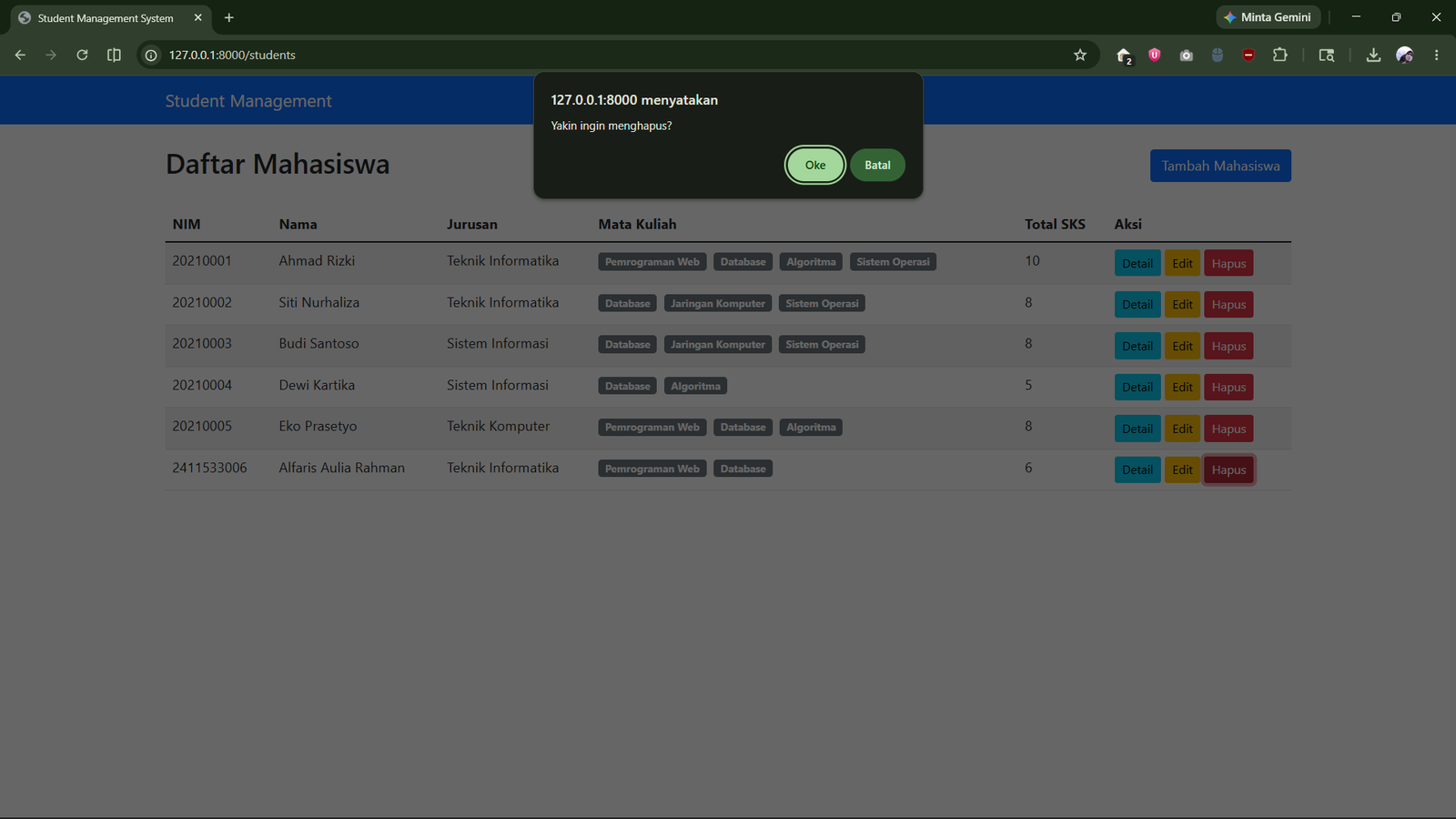Open Detail for Ahmad Rizki
The image size is (1456, 819).
1137,263
